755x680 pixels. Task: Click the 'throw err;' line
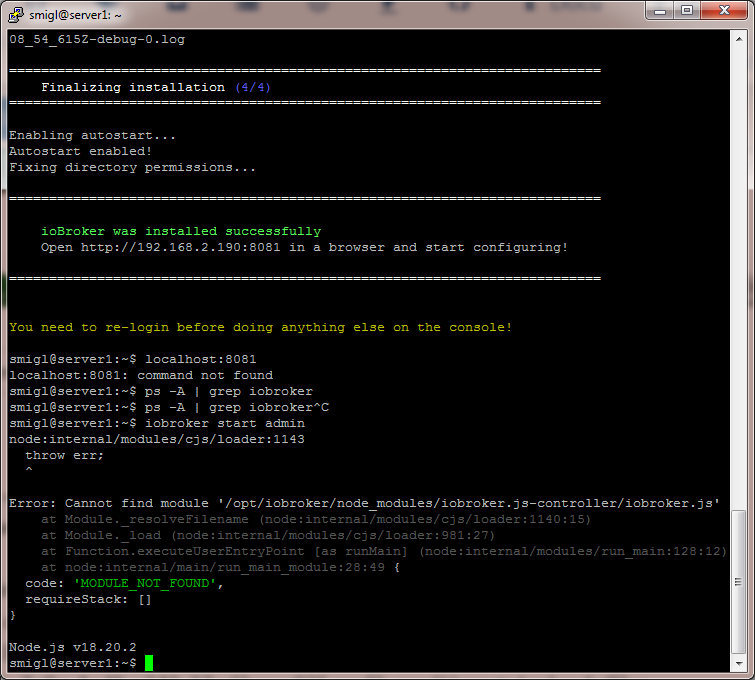[65, 455]
